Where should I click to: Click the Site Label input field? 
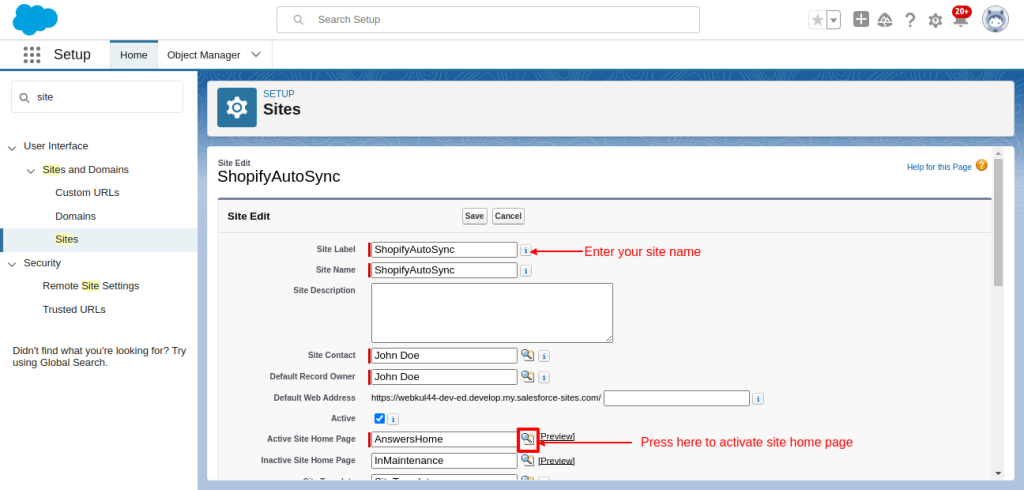444,250
